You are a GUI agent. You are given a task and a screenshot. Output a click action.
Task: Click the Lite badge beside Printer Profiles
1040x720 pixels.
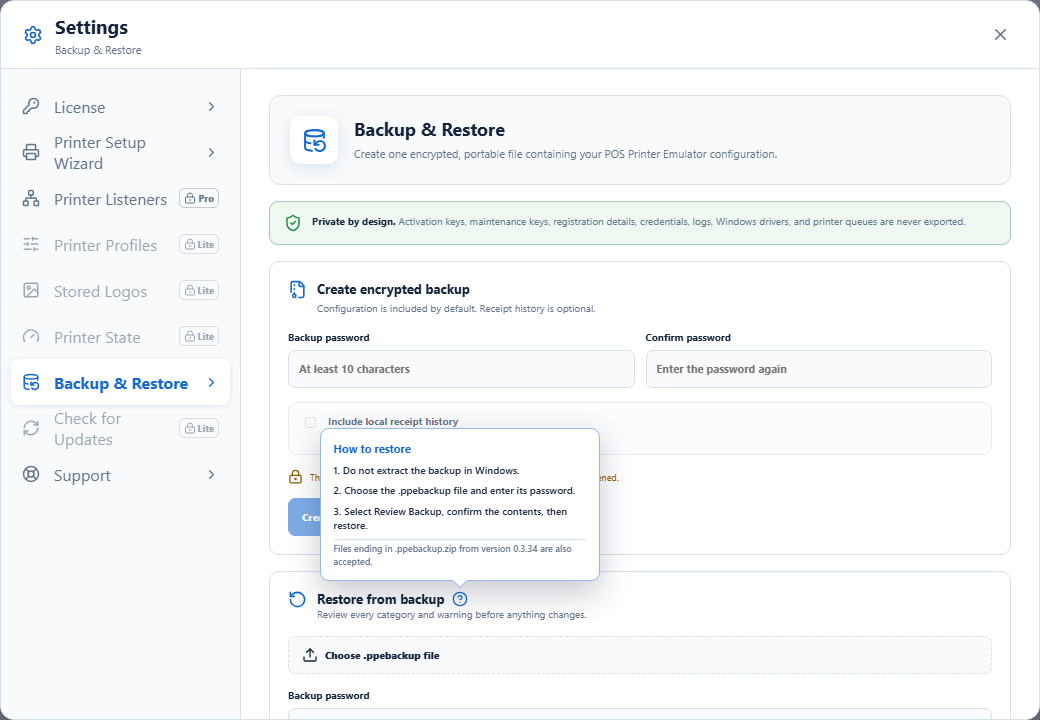199,244
